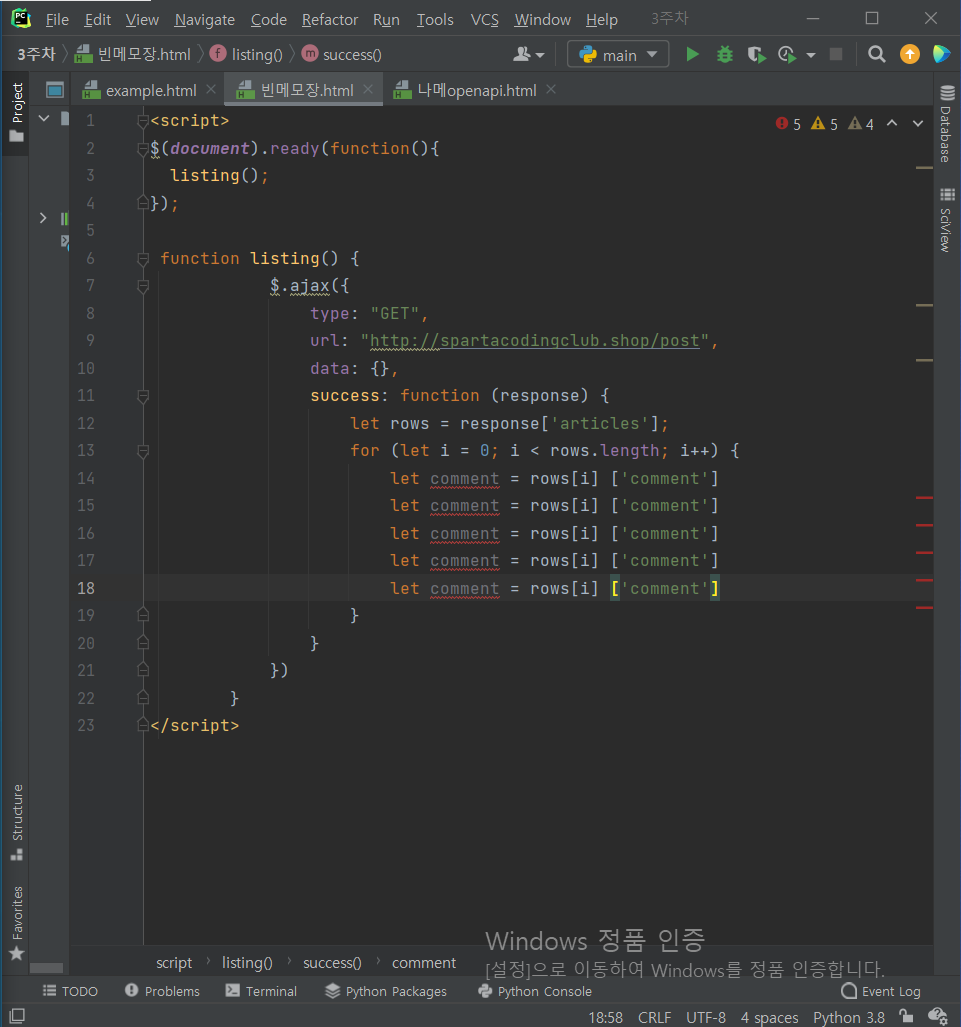Open the JetBrains Space colorful icon

[x=941, y=54]
